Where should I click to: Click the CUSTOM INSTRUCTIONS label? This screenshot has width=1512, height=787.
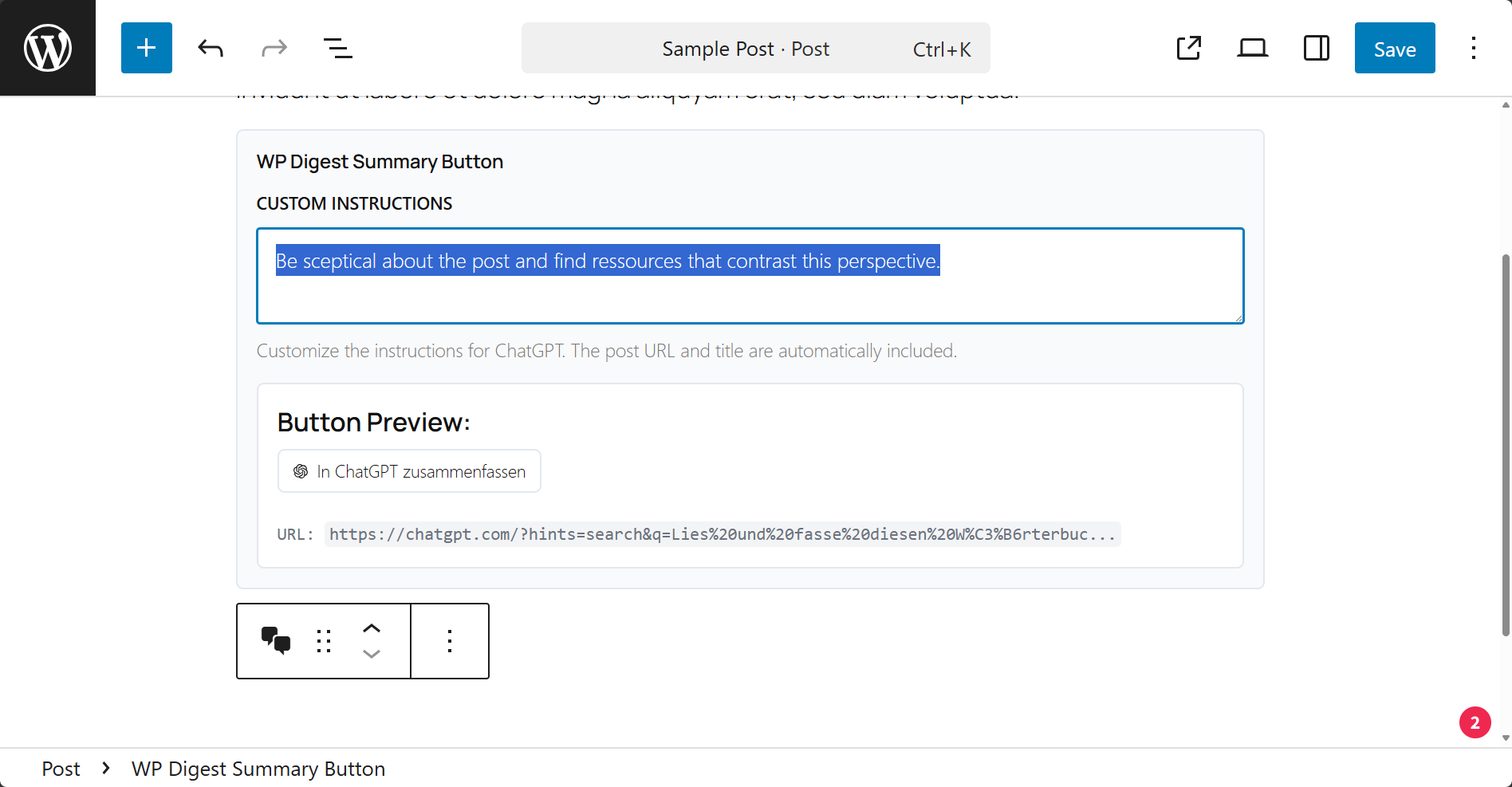point(354,203)
